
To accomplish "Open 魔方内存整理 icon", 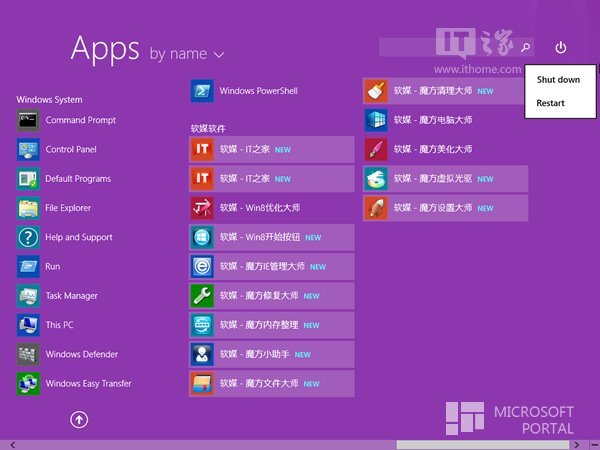I will (x=202, y=325).
